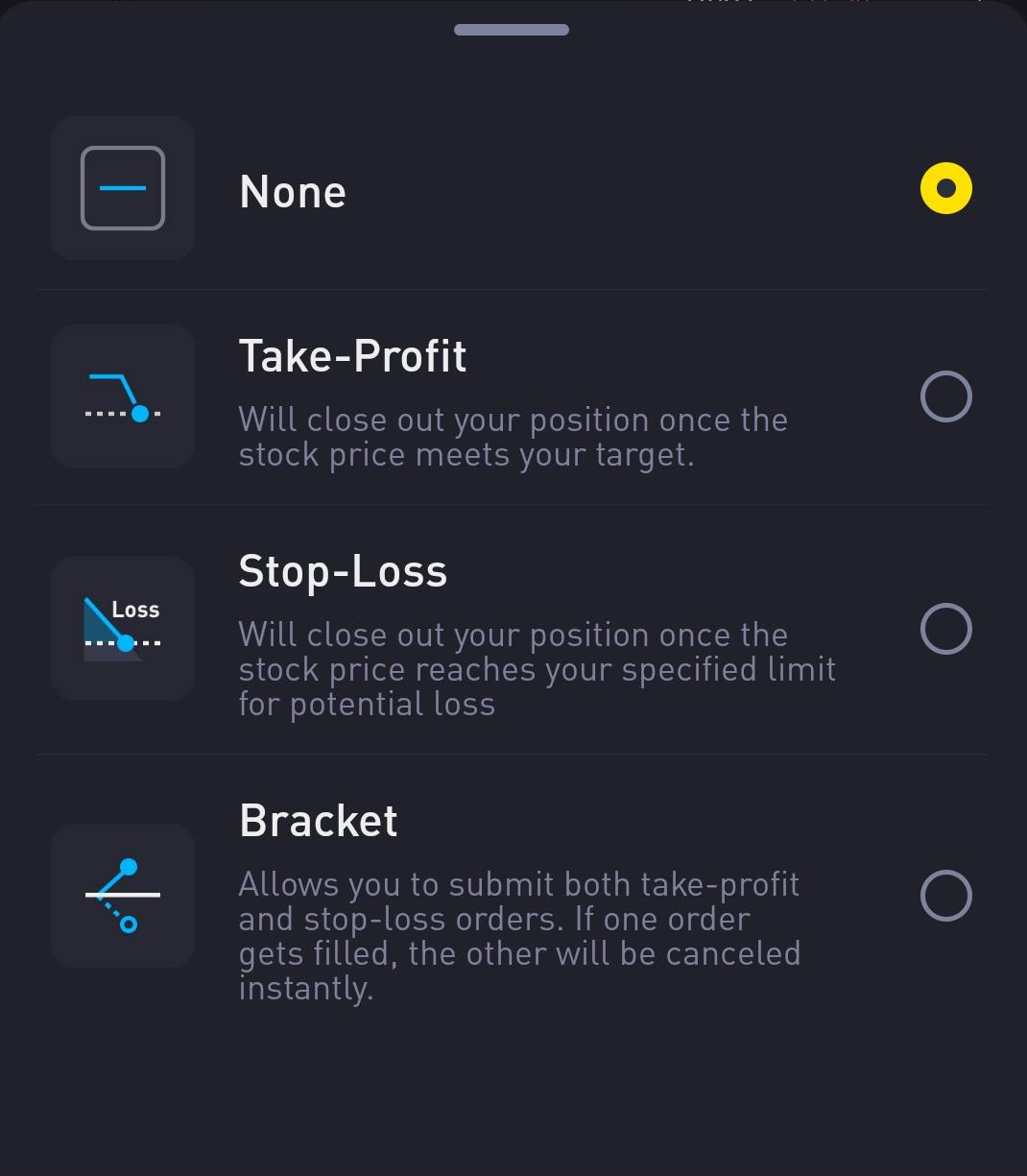
Task: Click the word Loss inside Stop-Loss icon
Action: pos(135,610)
